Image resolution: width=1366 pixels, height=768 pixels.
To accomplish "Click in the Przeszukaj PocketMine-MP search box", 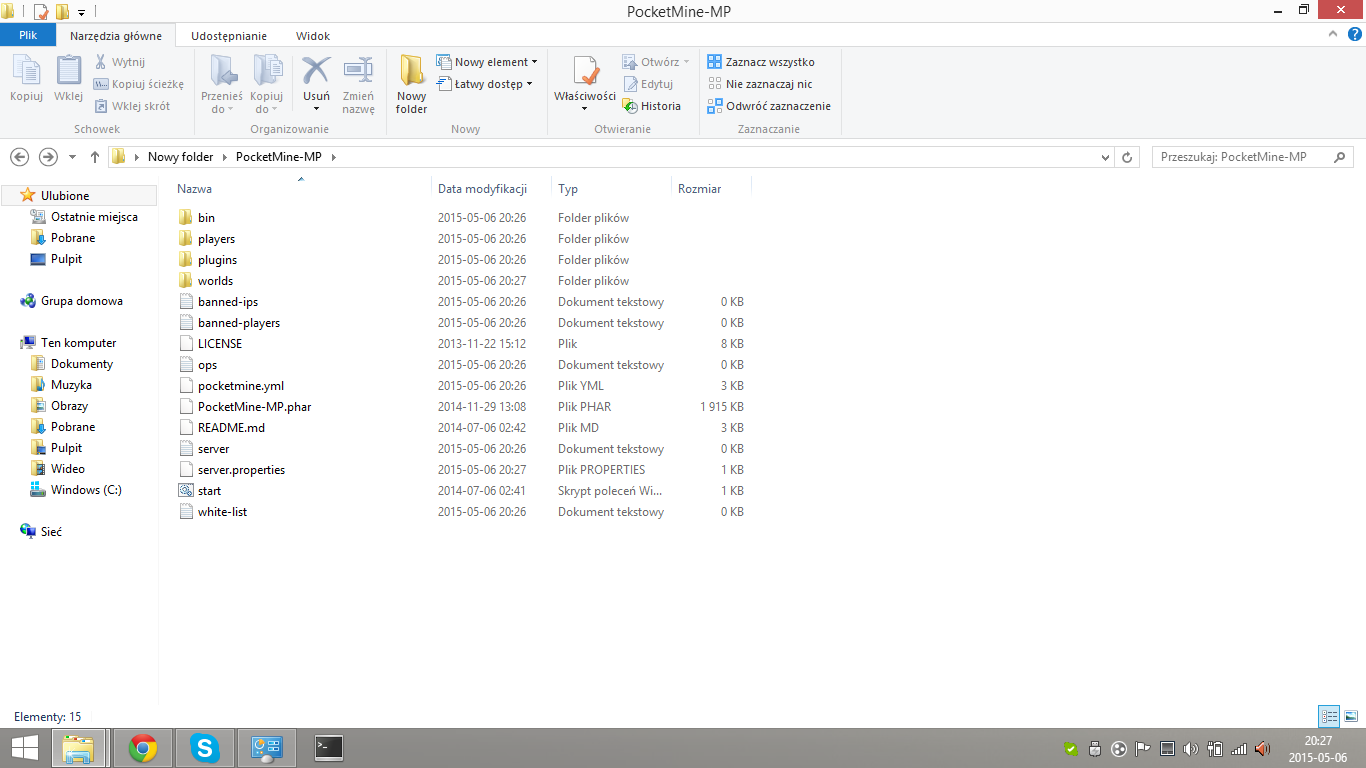I will (x=1253, y=157).
